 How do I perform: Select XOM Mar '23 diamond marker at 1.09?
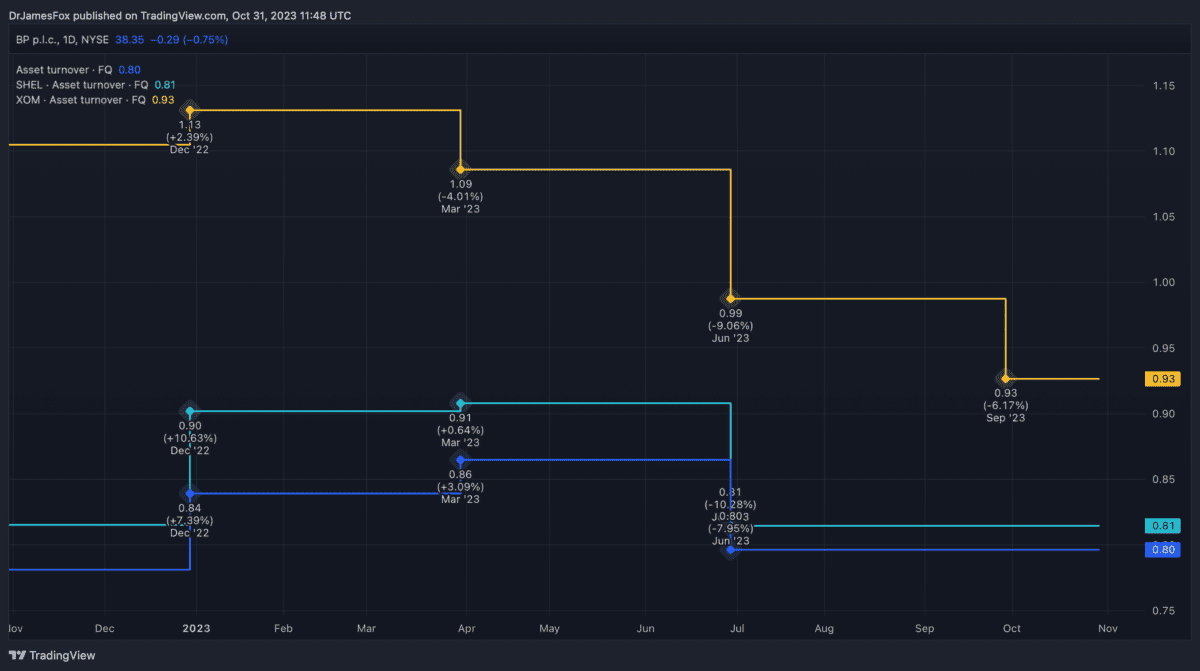(460, 169)
